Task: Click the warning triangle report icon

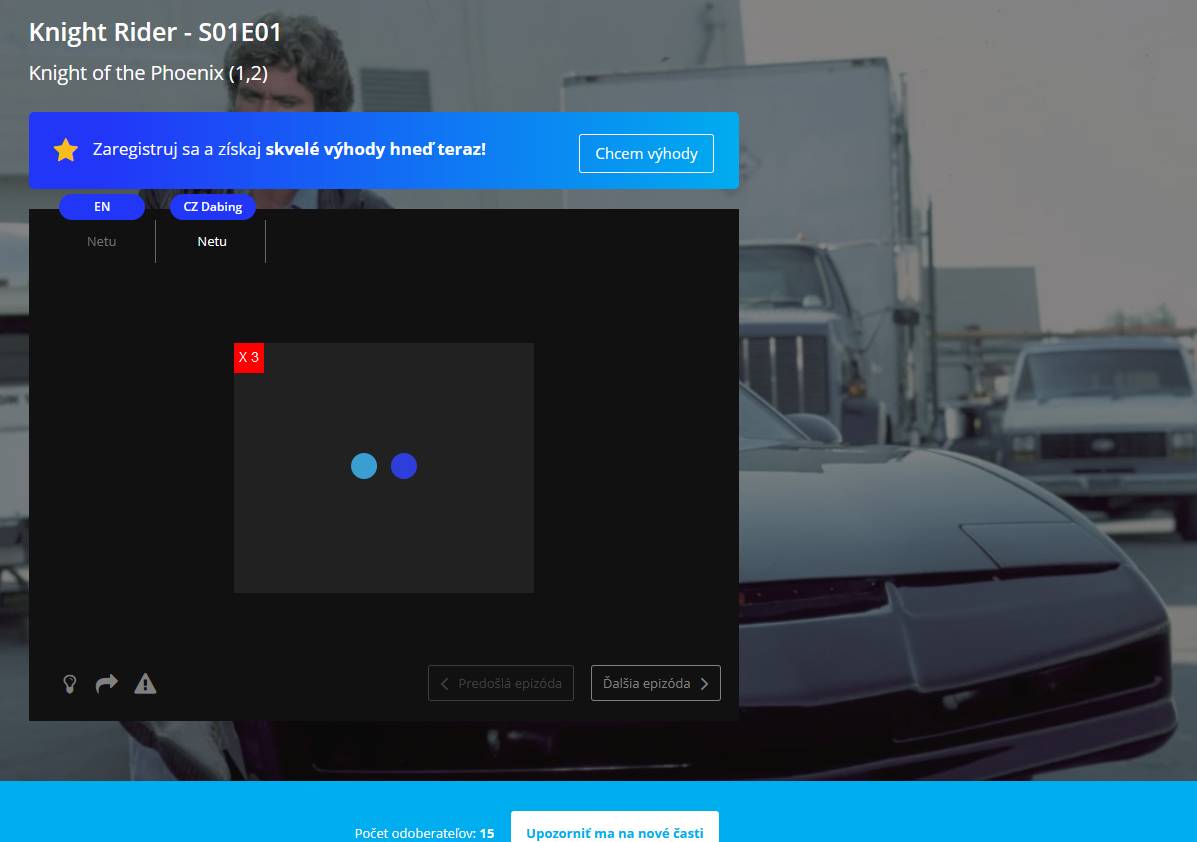Action: pyautogui.click(x=145, y=684)
